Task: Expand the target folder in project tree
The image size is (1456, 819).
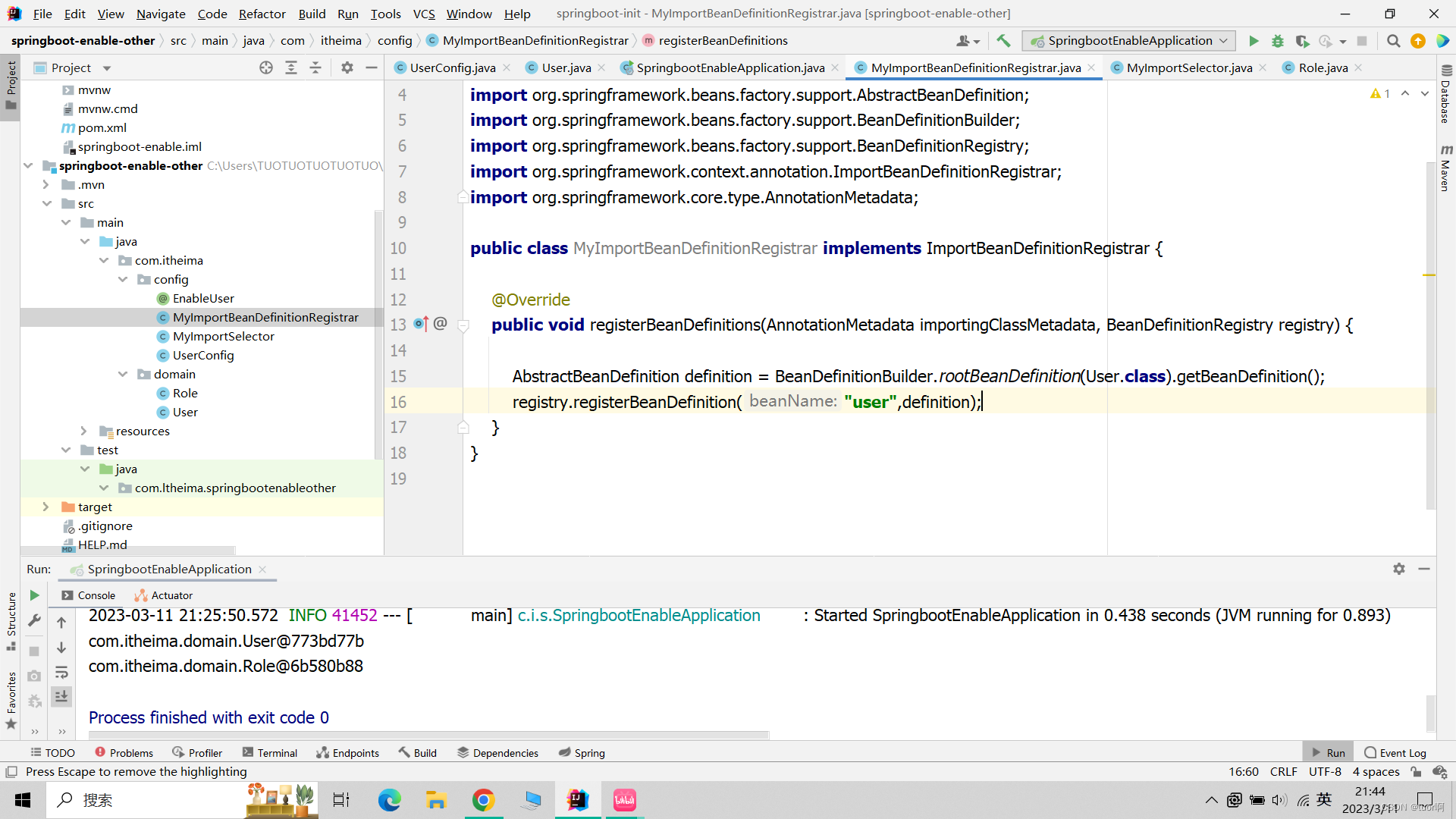Action: tap(45, 507)
